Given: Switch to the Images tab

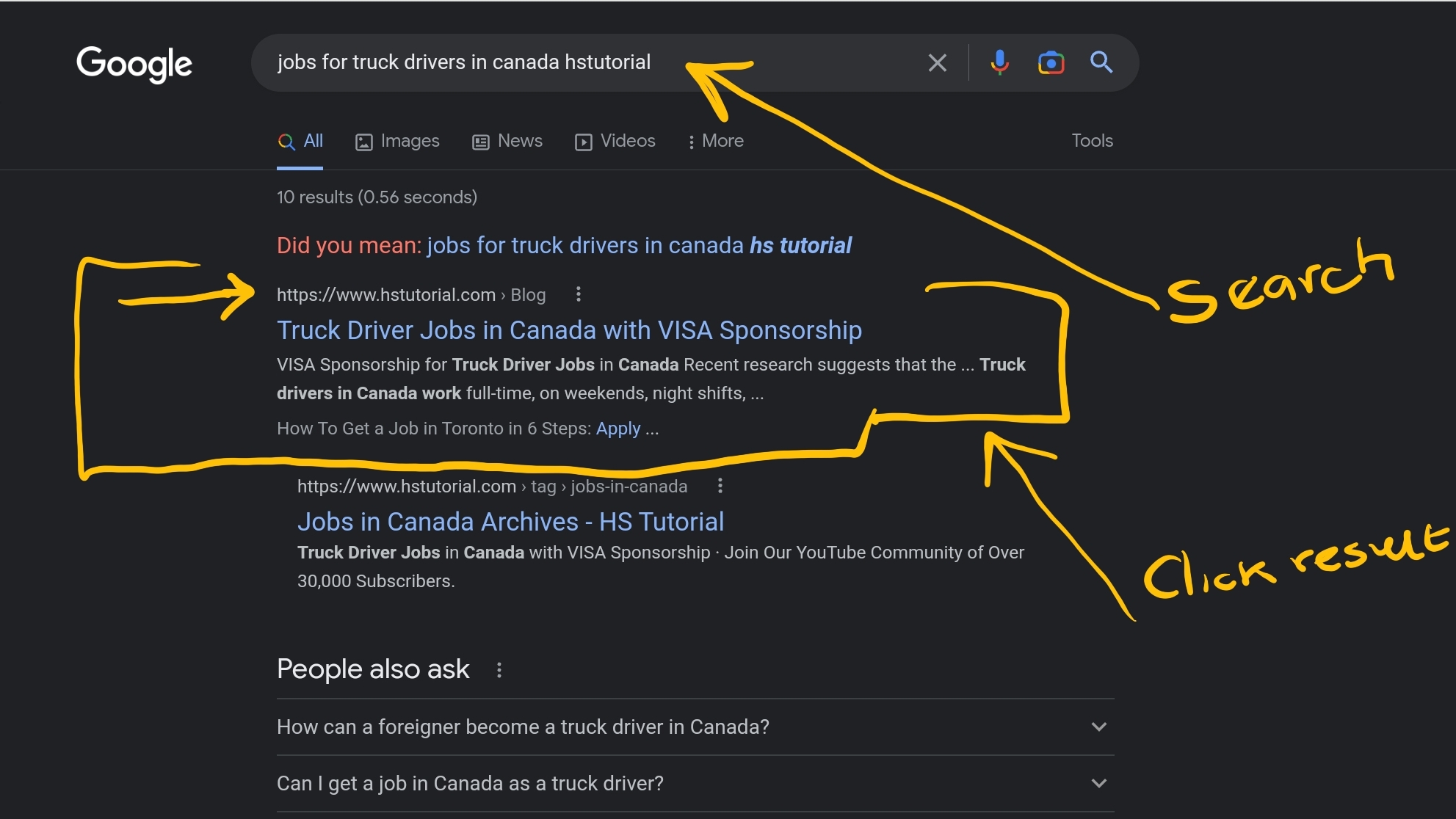Looking at the screenshot, I should [x=396, y=141].
